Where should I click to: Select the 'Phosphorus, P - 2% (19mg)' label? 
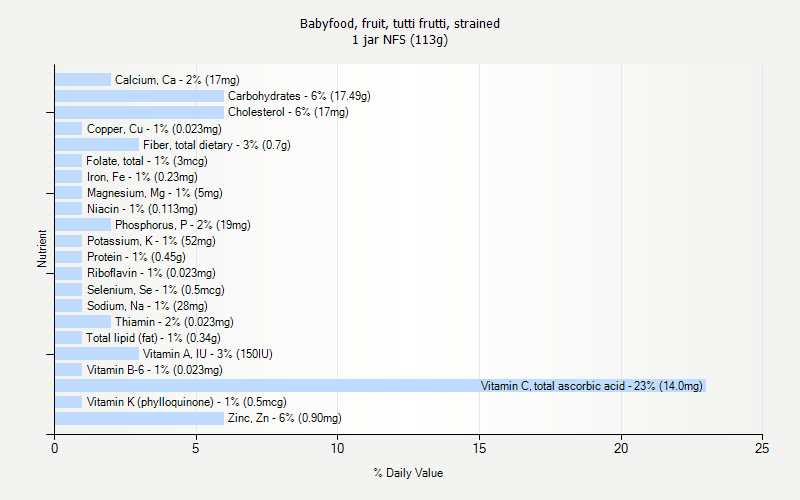tap(183, 225)
